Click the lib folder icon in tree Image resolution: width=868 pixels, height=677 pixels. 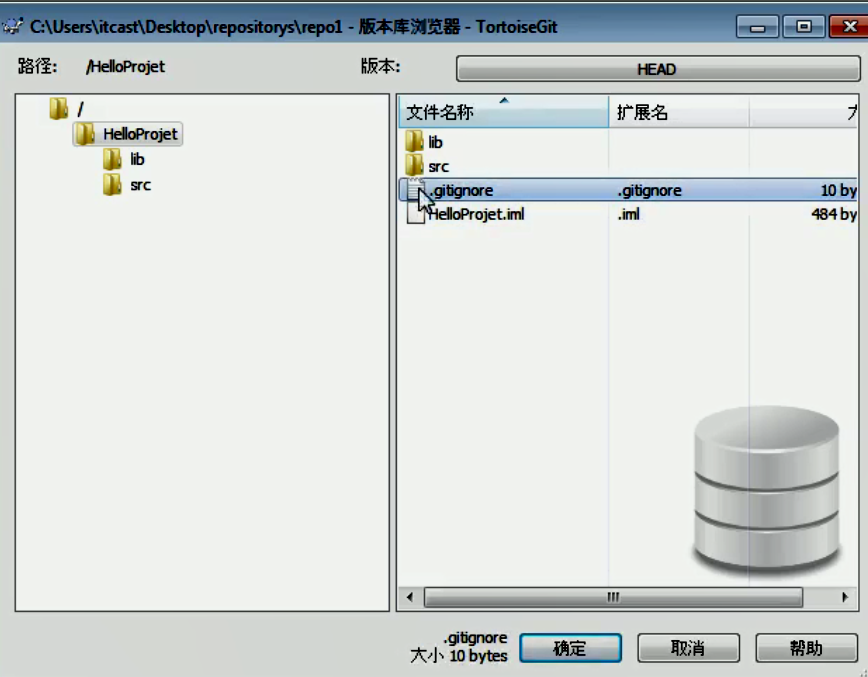(x=112, y=159)
